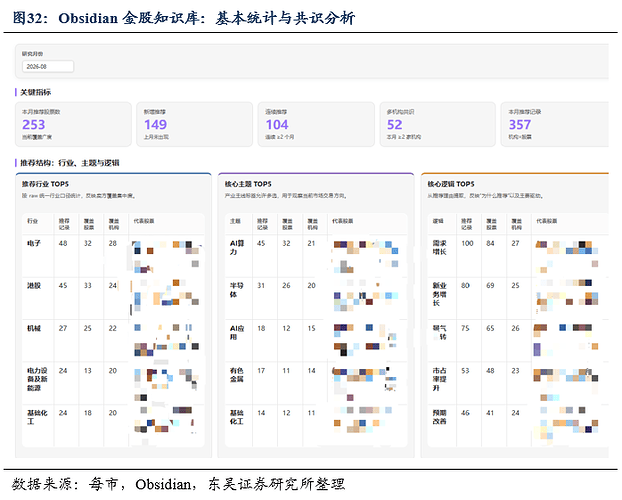The width and height of the screenshot is (622, 500).
Task: Click the value 69 in the 新业务增长 row
Action: (x=490, y=285)
